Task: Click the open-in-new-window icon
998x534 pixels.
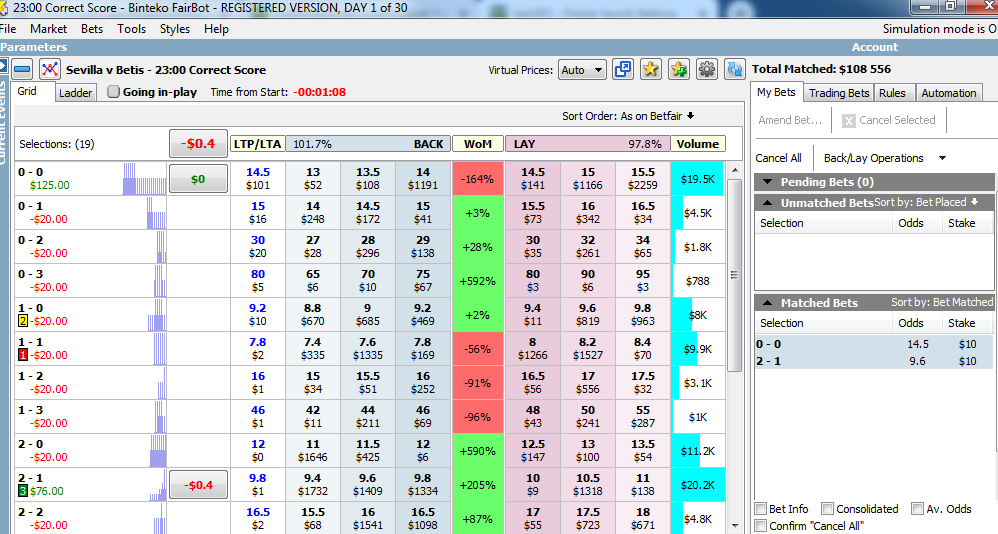Action: click(x=622, y=69)
